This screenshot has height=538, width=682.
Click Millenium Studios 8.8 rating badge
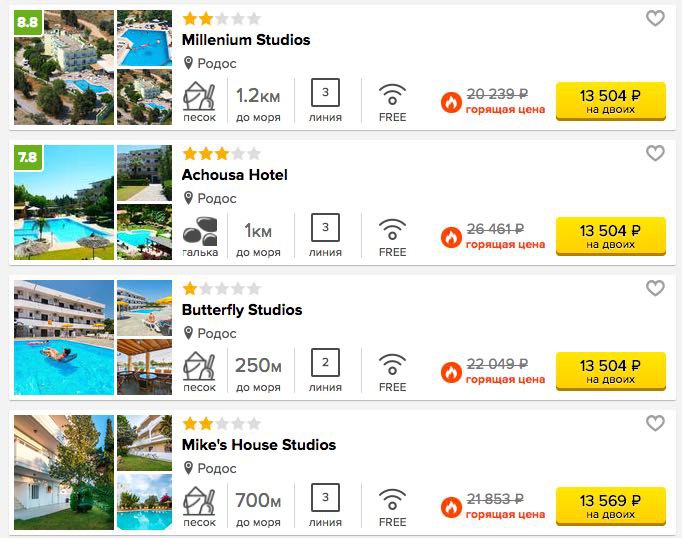(28, 23)
